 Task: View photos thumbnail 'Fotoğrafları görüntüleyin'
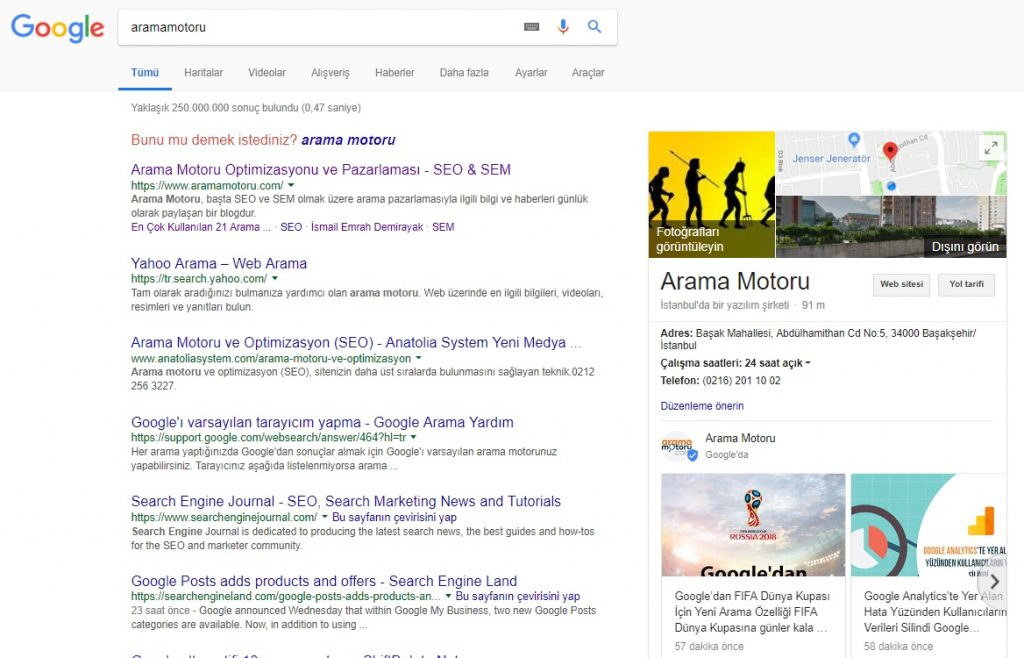point(712,195)
